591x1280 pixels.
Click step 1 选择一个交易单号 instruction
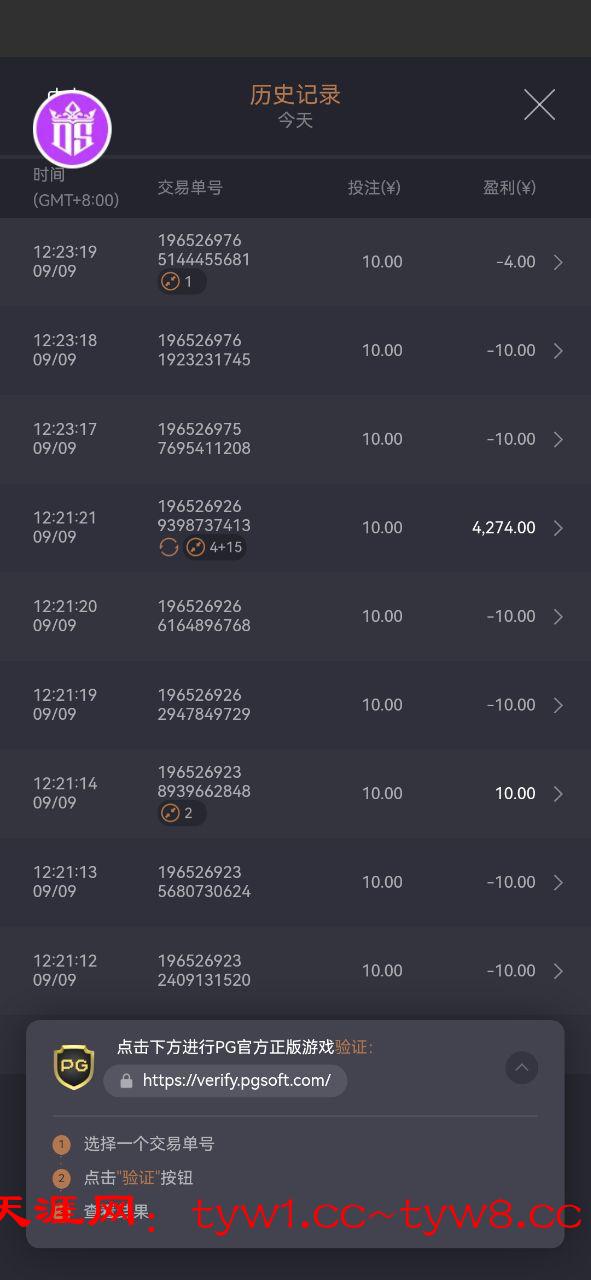click(x=149, y=1144)
